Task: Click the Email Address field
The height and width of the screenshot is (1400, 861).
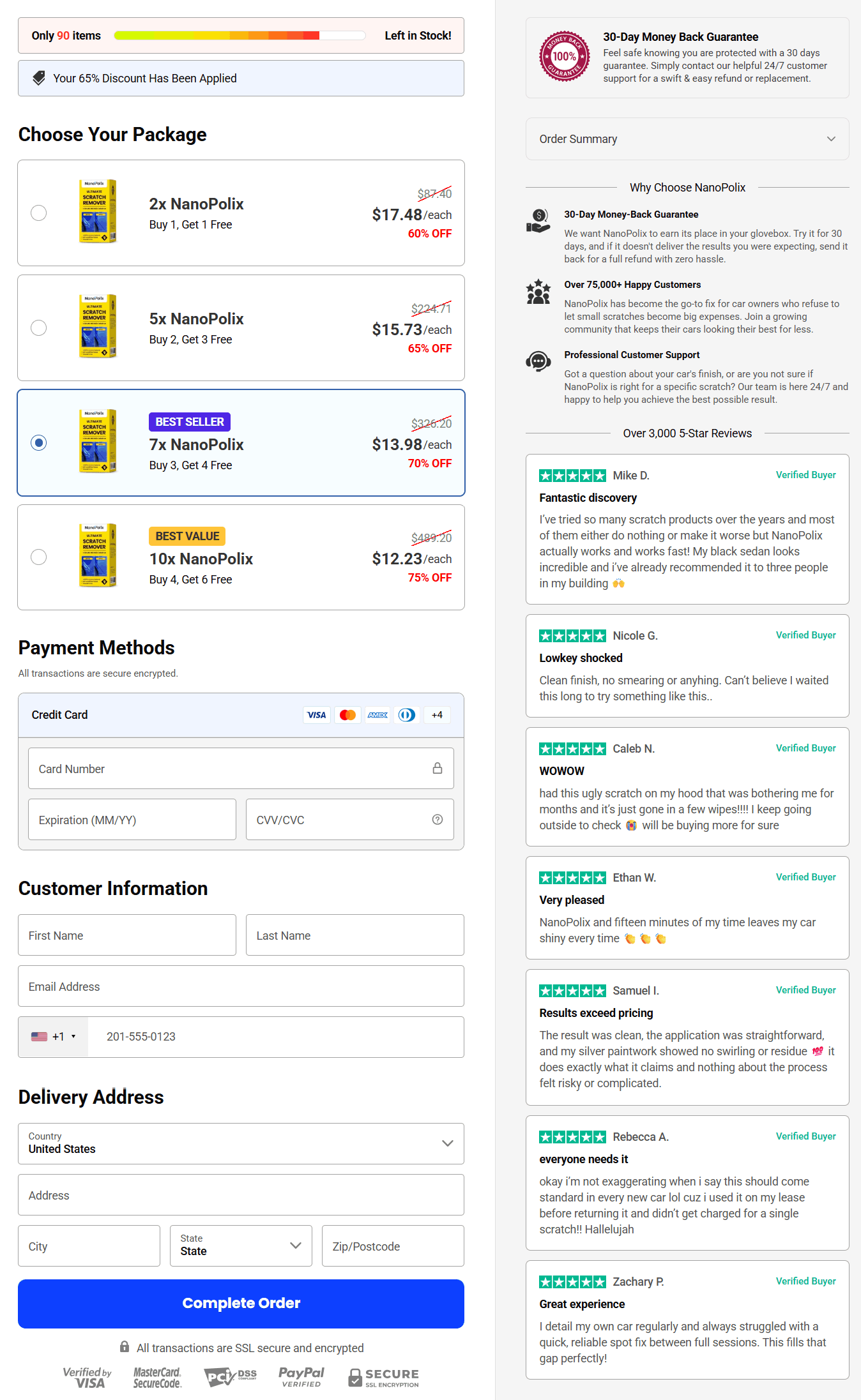Action: coord(241,986)
